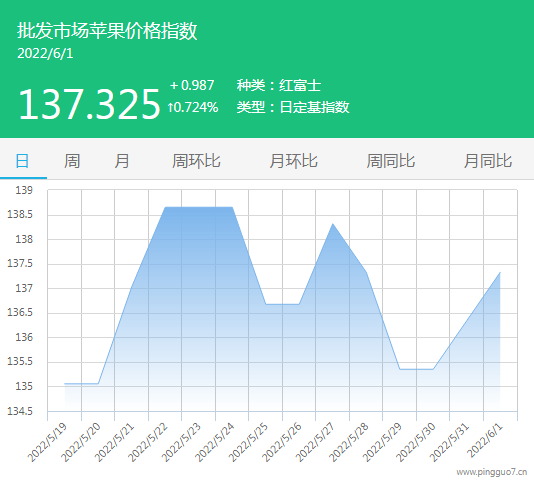Click the 2022/5/30 x-axis date label

coord(416,442)
